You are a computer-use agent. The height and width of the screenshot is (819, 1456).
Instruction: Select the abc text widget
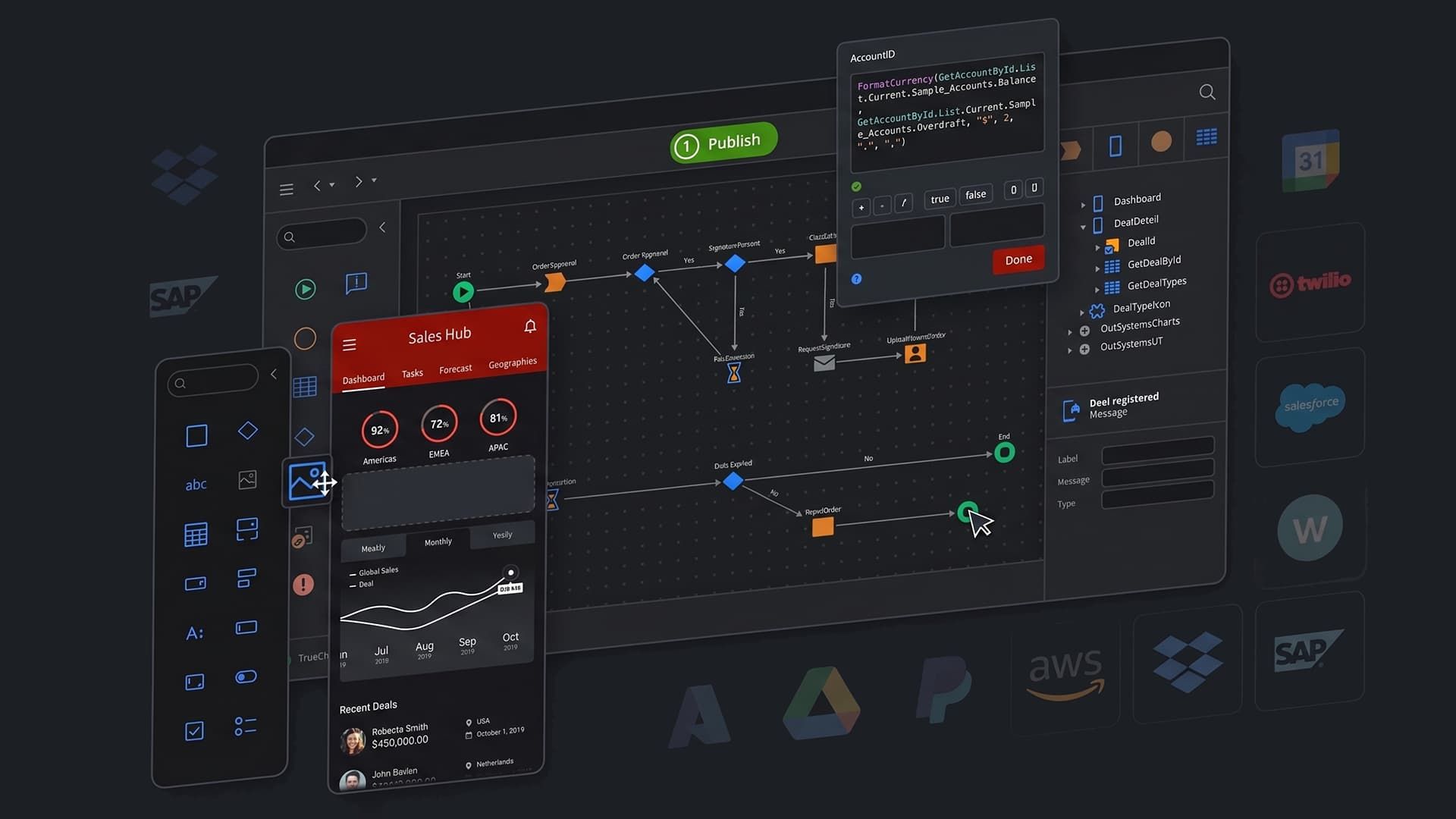[196, 485]
